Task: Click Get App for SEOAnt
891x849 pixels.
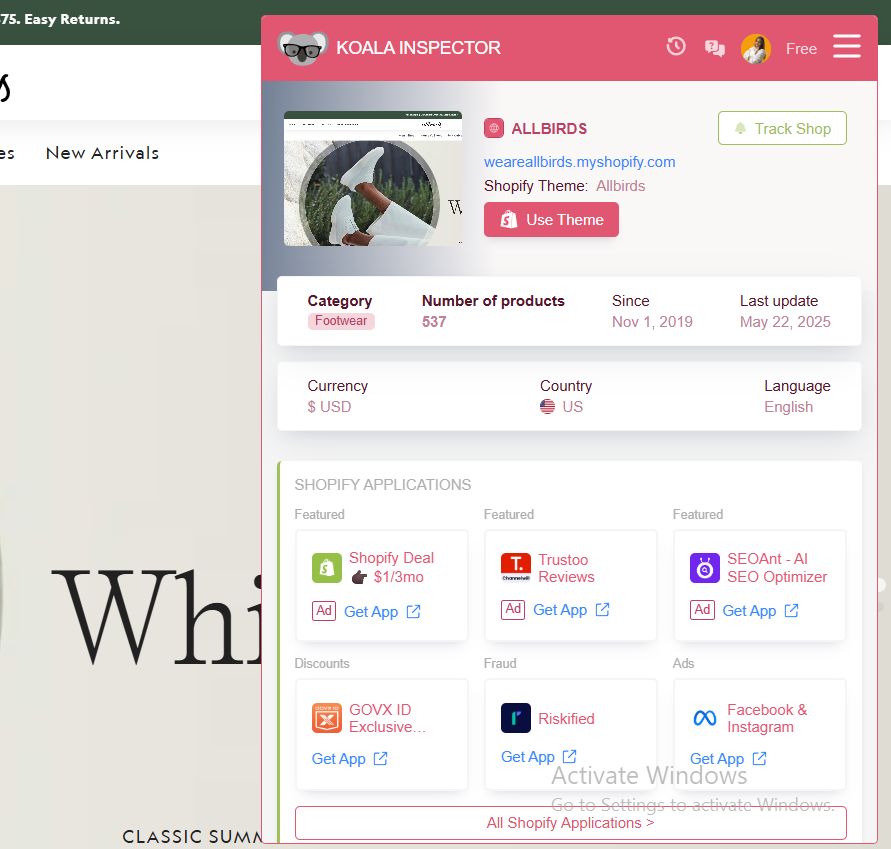Action: (760, 611)
